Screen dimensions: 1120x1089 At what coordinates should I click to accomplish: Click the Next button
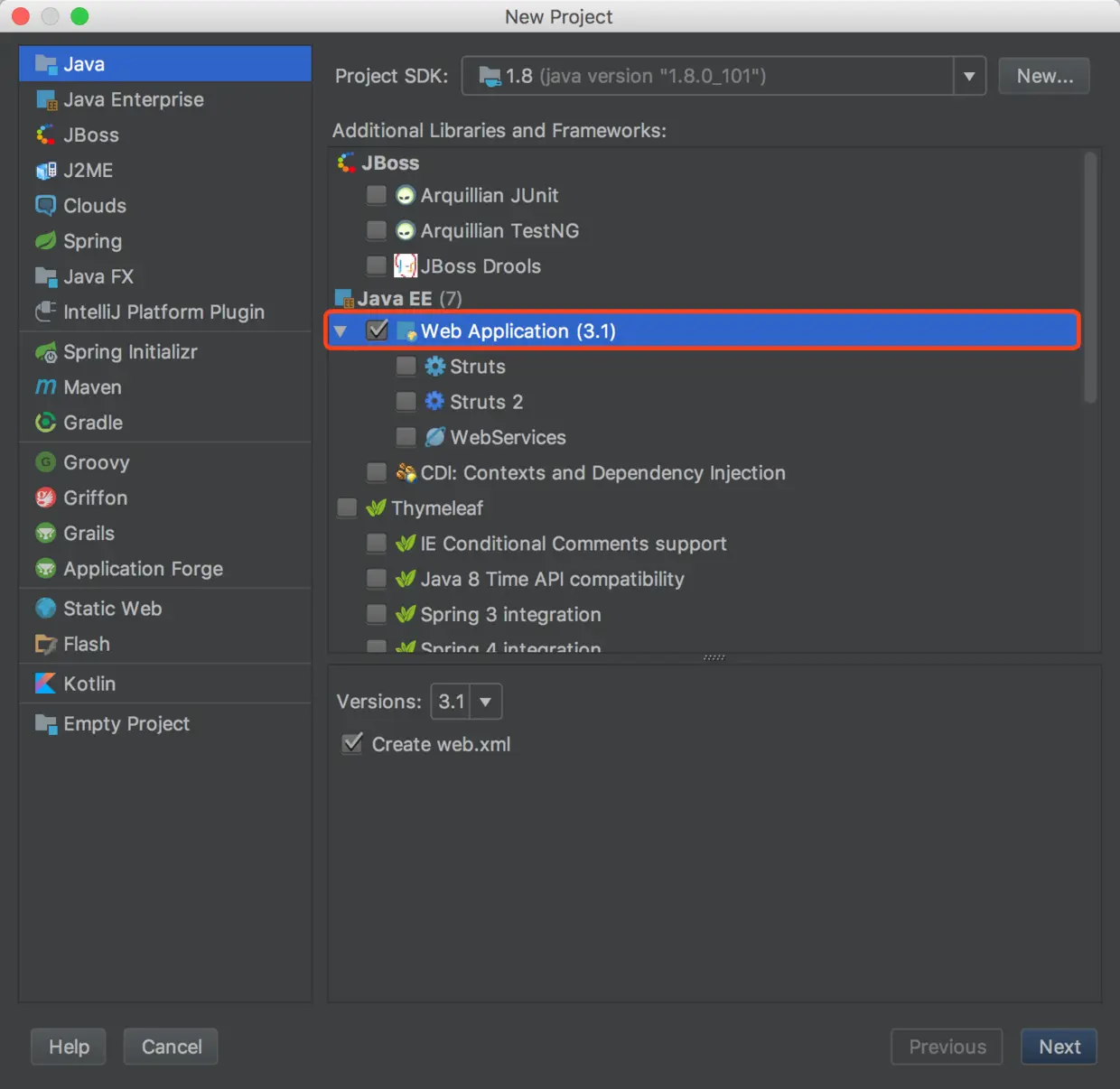tap(1059, 1047)
